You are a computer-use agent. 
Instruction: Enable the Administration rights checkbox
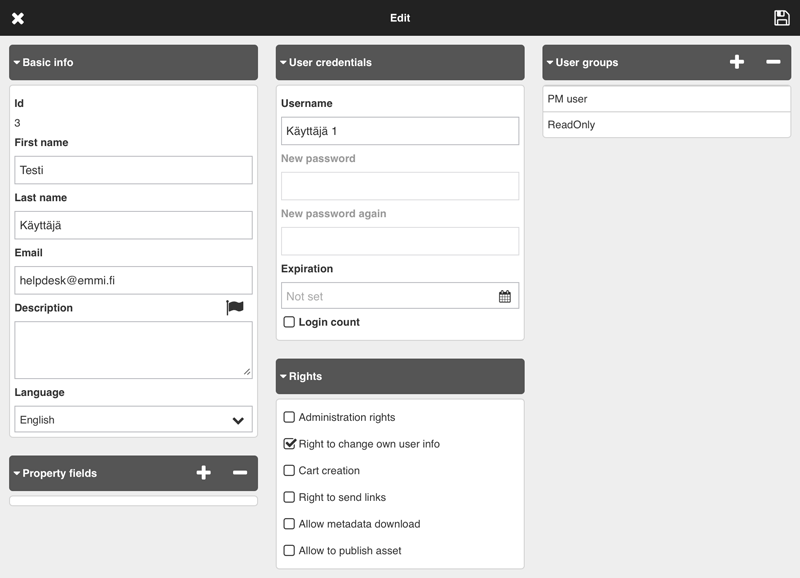[x=290, y=417]
